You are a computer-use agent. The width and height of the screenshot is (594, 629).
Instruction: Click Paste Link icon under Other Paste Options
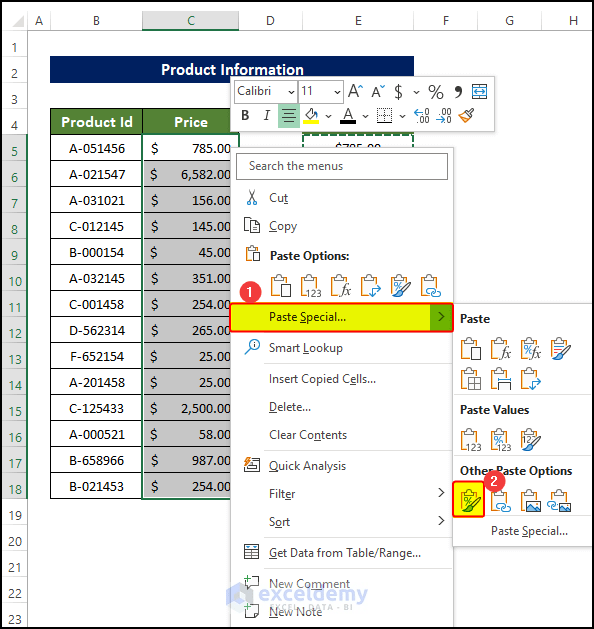click(501, 501)
